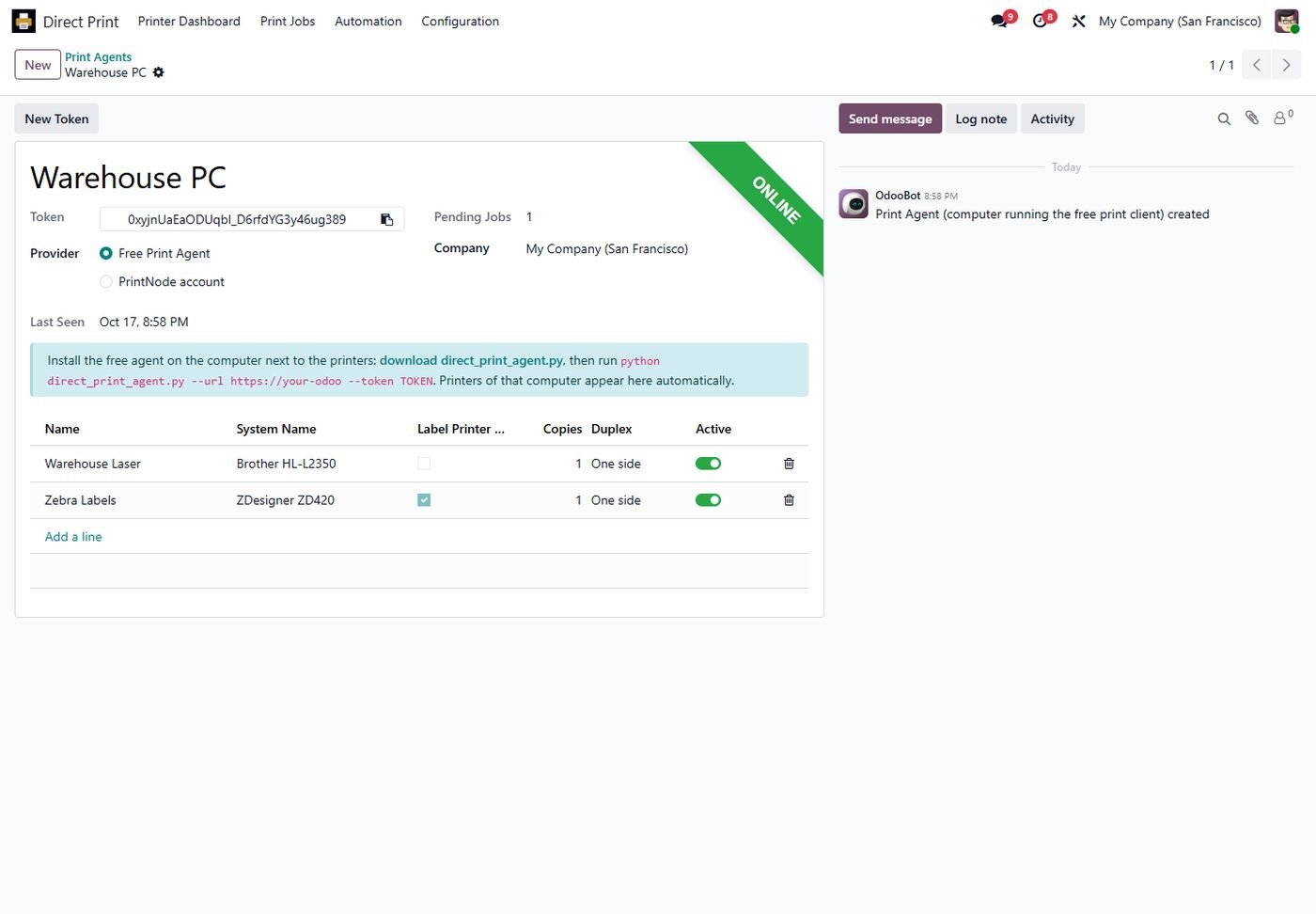The width and height of the screenshot is (1316, 914).
Task: Copy the token to clipboard
Action: [x=386, y=219]
